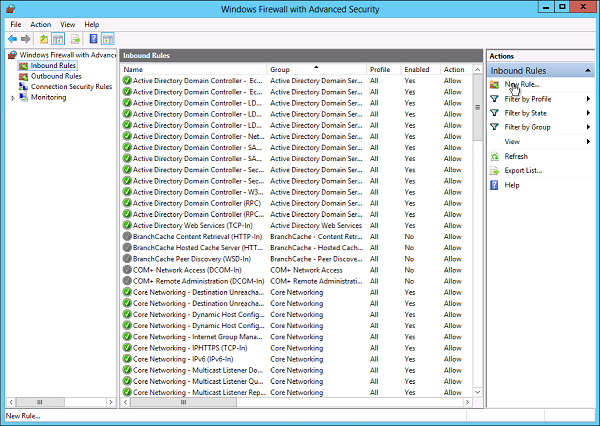This screenshot has width=600, height=426.
Task: Select Connection Security Rules tree item
Action: pyautogui.click(x=72, y=87)
